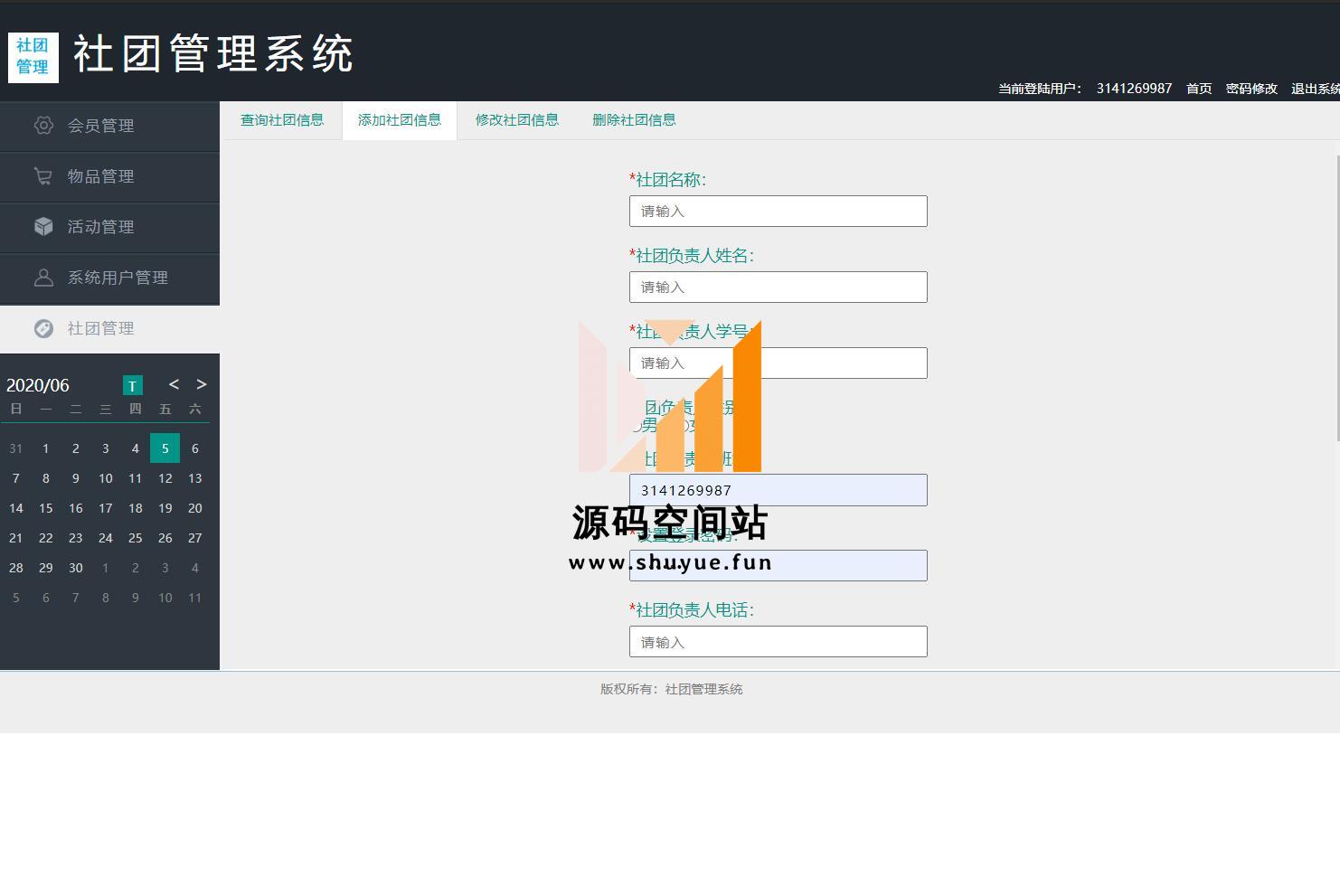Select date 15 in calendar
Viewport: 1340px width, 896px height.
[45, 508]
